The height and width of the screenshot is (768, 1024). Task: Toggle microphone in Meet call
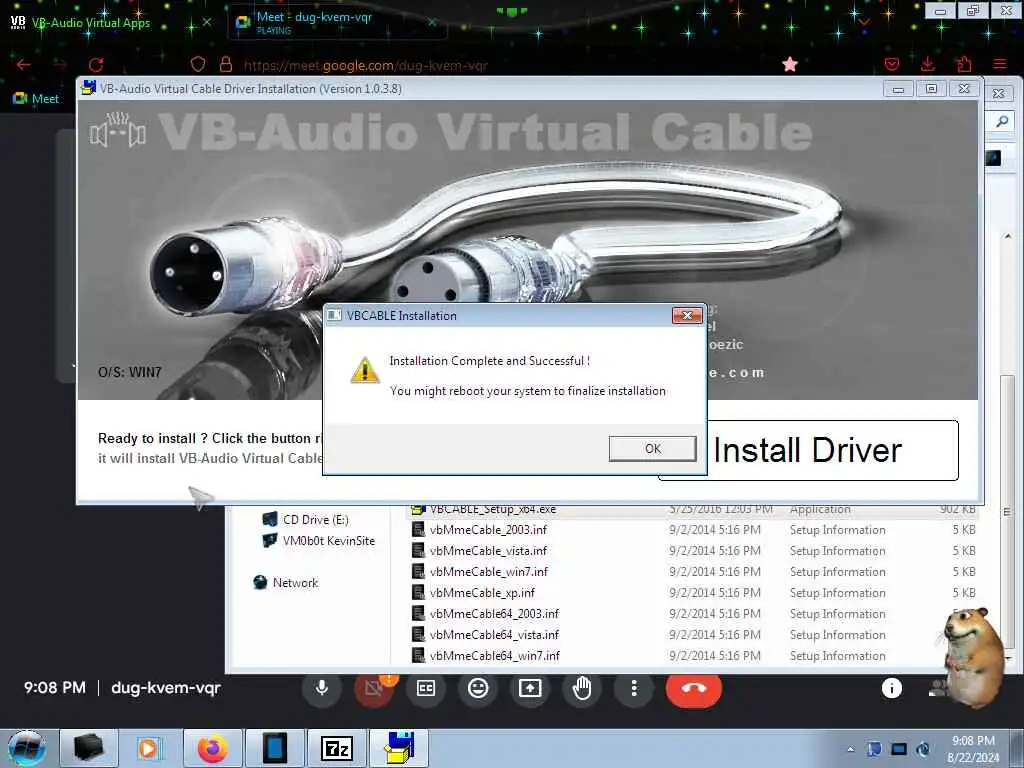point(321,688)
